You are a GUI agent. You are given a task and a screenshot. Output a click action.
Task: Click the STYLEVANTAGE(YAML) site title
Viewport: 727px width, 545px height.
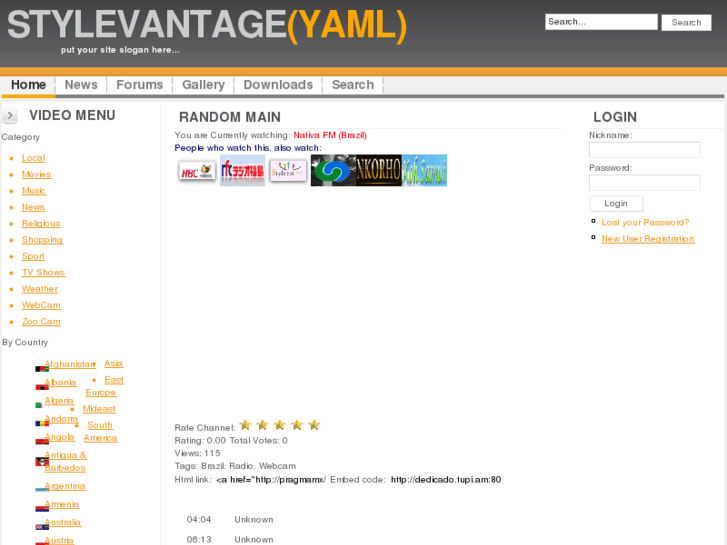(207, 25)
